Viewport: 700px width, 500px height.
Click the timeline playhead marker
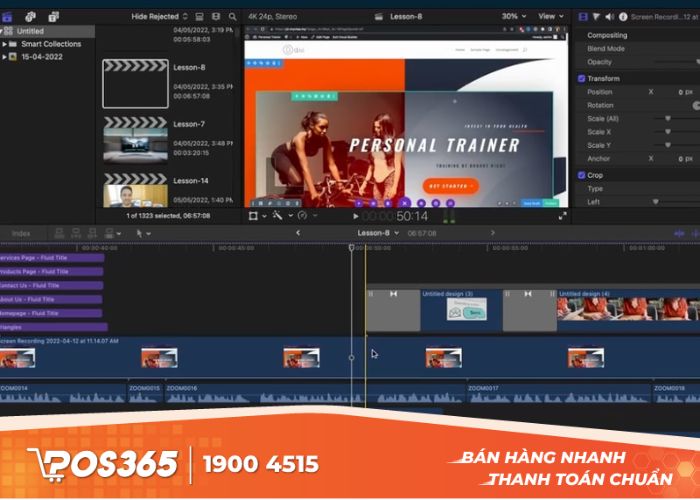pyautogui.click(x=351, y=247)
